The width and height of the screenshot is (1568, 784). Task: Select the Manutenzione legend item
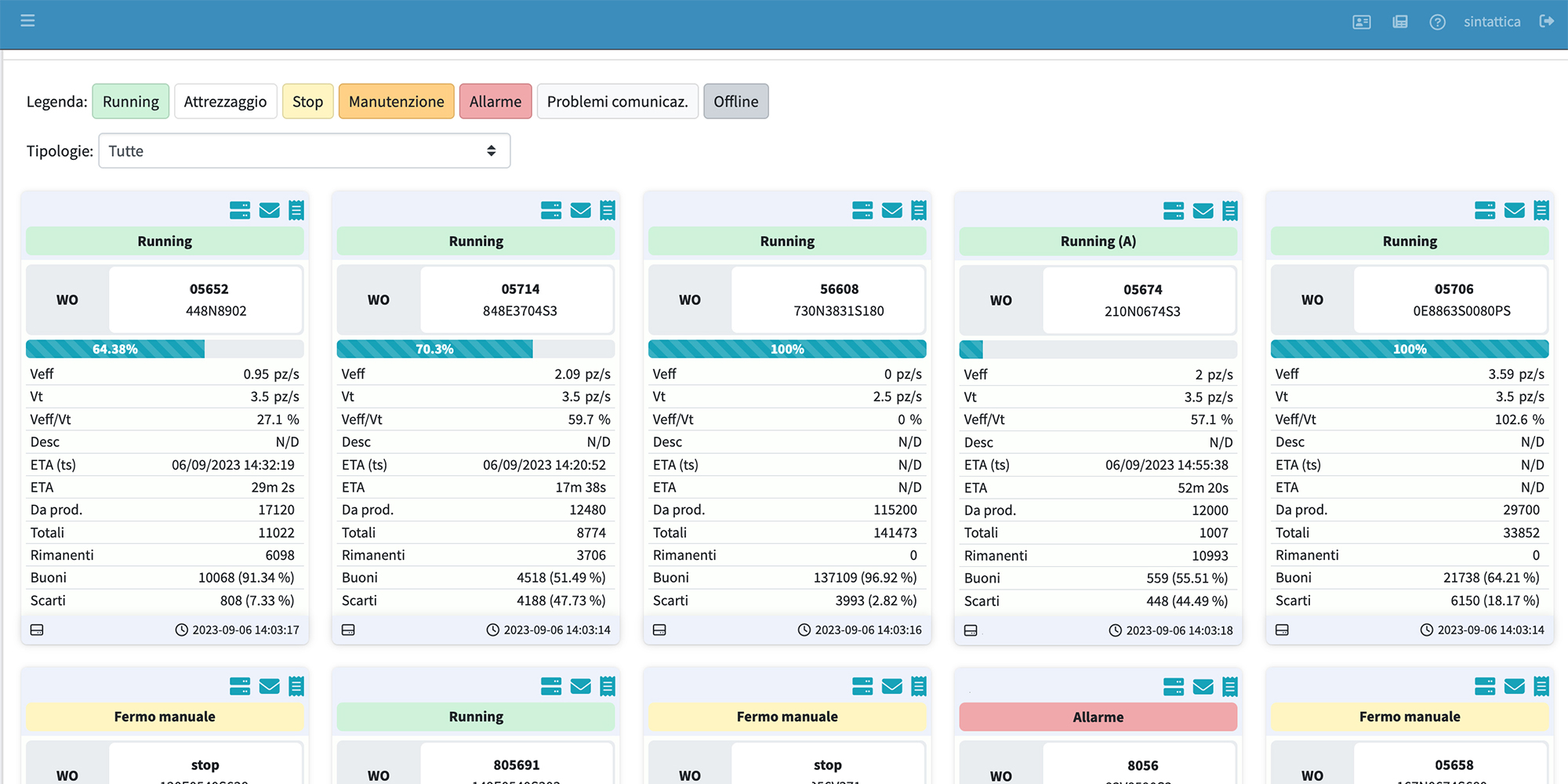pyautogui.click(x=396, y=102)
